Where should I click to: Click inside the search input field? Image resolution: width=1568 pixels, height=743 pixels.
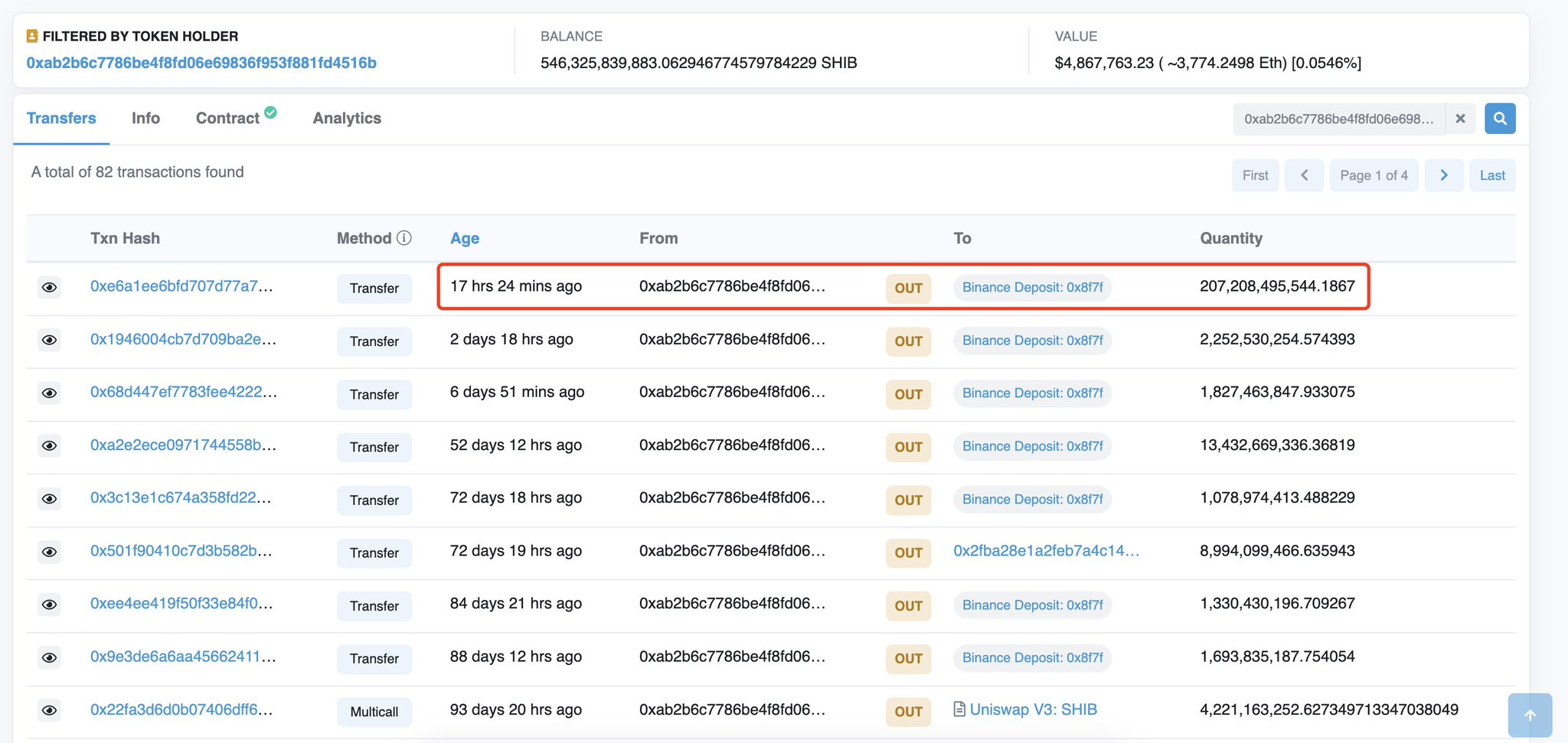pyautogui.click(x=1340, y=119)
